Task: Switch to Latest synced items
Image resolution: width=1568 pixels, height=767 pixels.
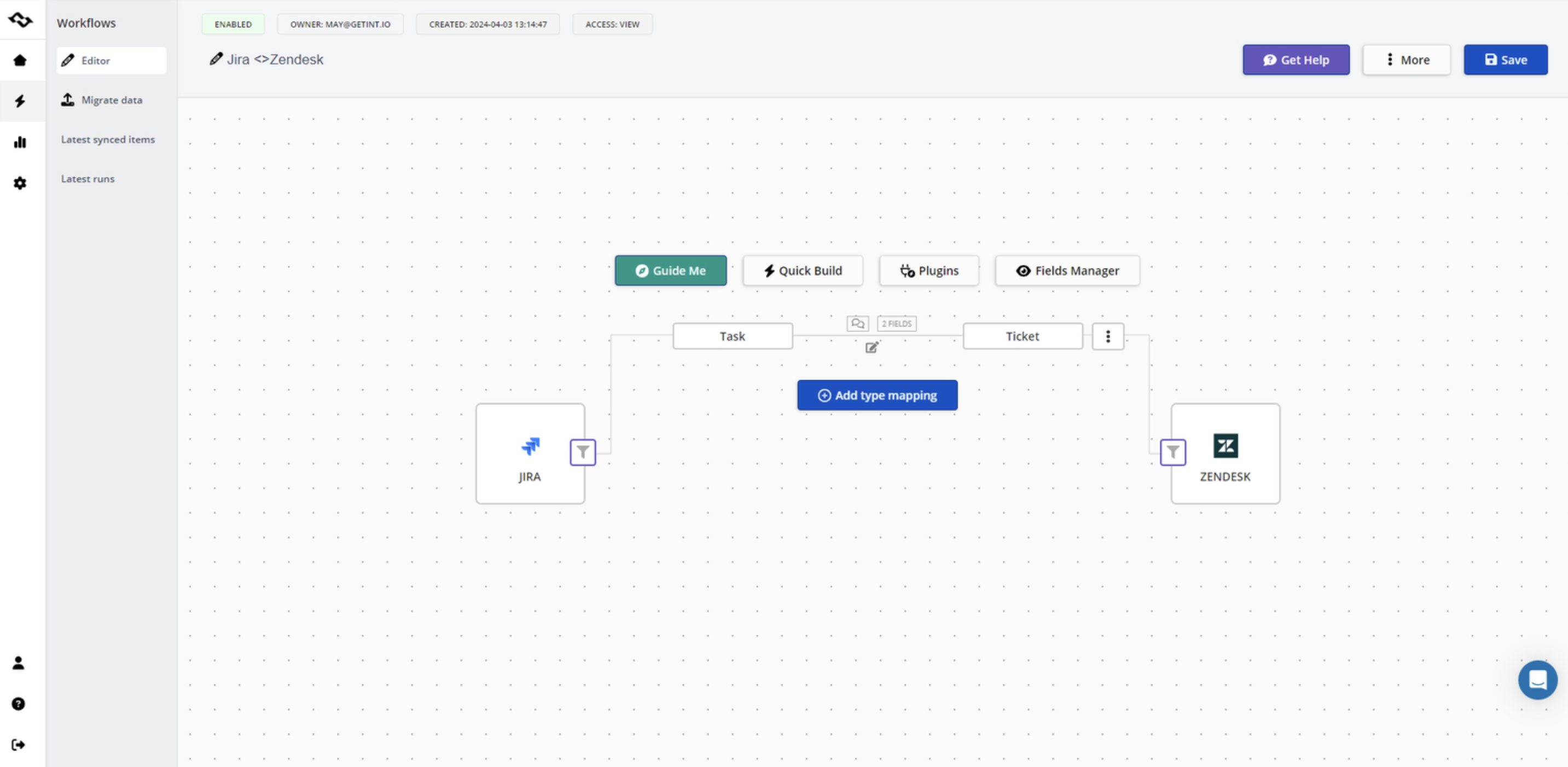Action: [x=108, y=140]
